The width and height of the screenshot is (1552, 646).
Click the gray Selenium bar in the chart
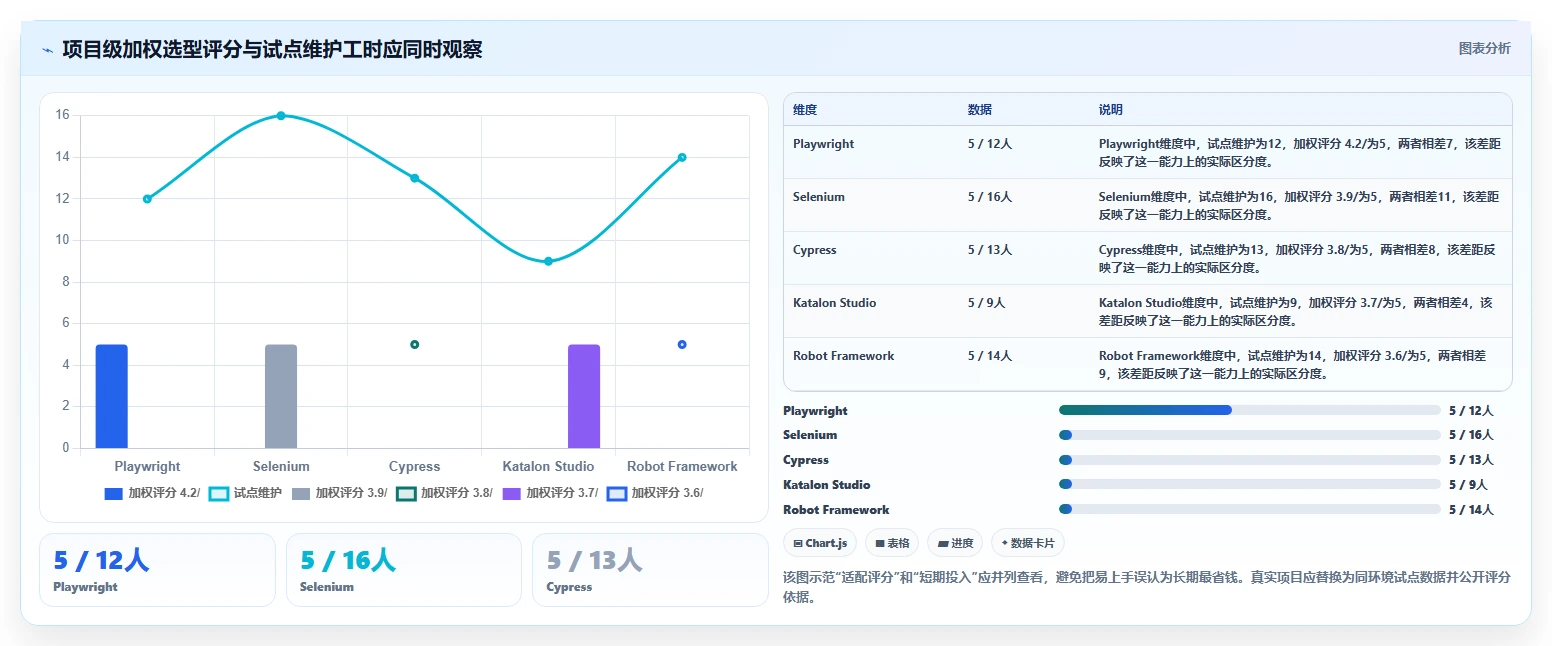pos(281,396)
